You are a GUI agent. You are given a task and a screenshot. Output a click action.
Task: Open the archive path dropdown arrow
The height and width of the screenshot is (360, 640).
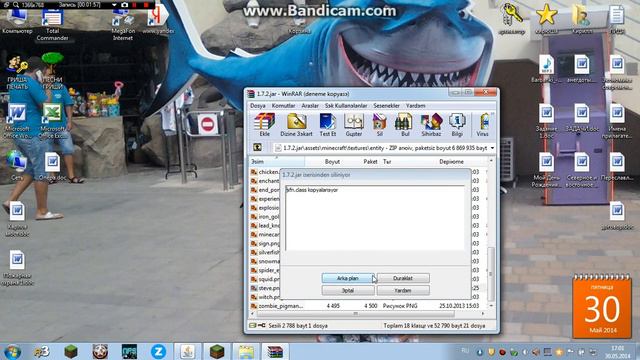[492, 148]
